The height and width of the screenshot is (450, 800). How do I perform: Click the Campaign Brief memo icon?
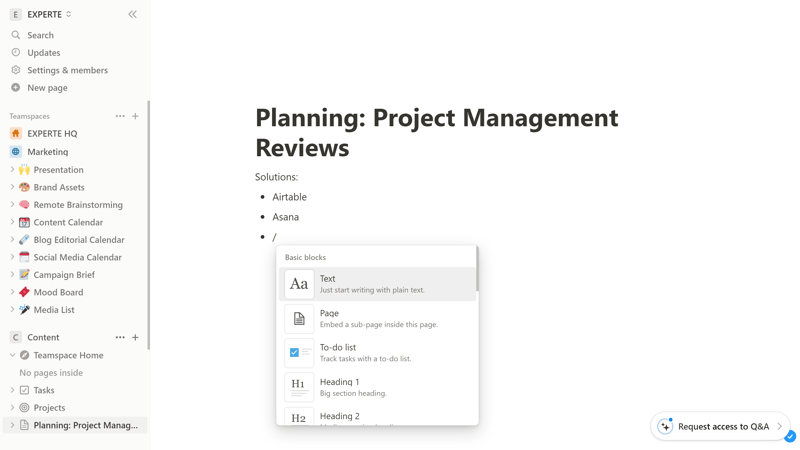(24, 274)
